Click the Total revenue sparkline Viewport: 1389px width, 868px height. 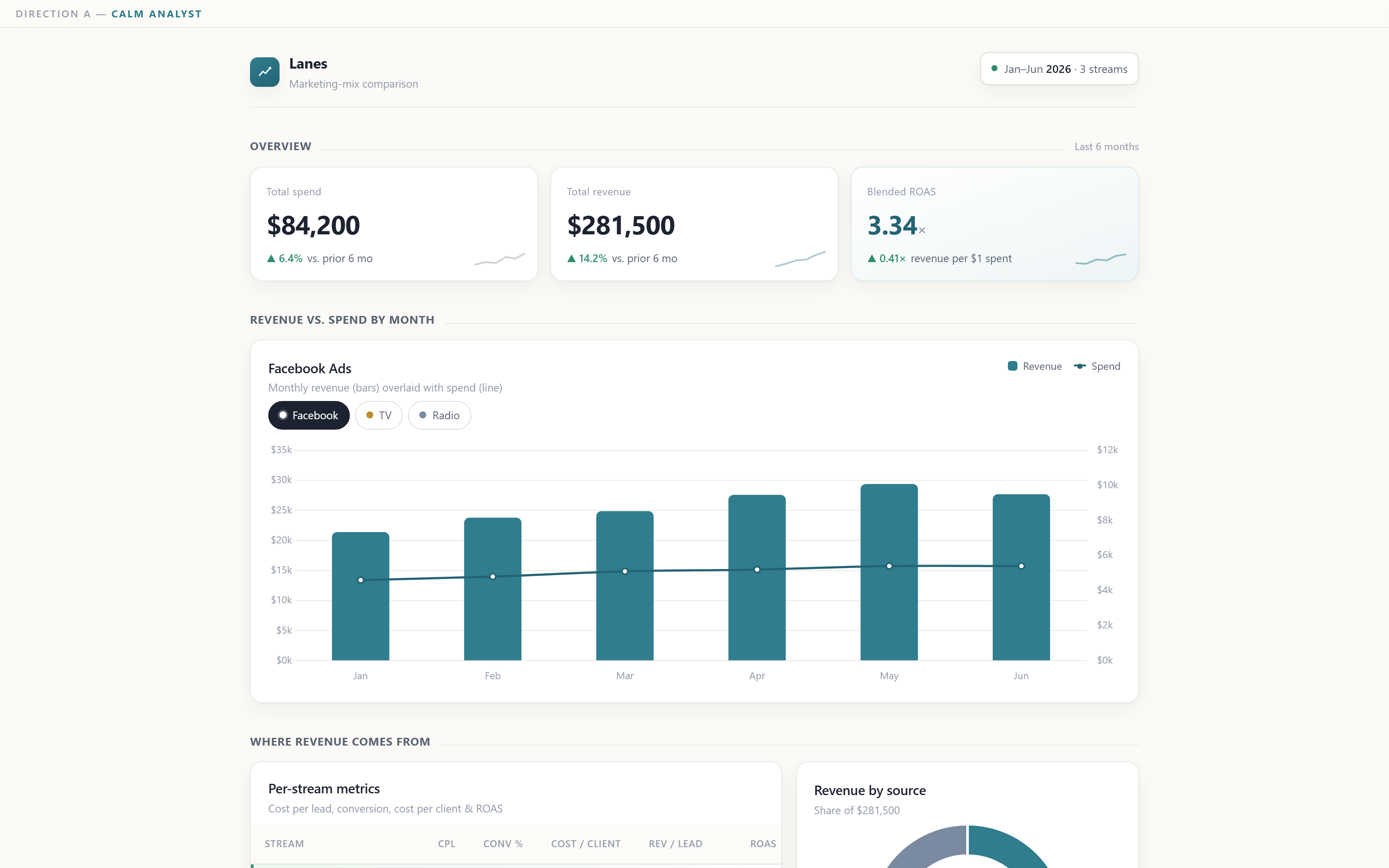tap(800, 259)
